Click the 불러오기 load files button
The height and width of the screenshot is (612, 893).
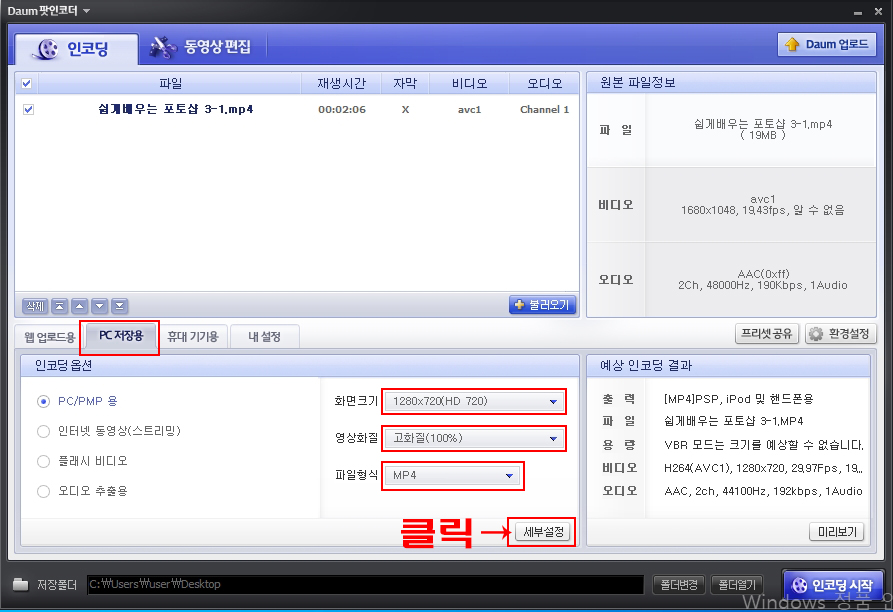542,305
